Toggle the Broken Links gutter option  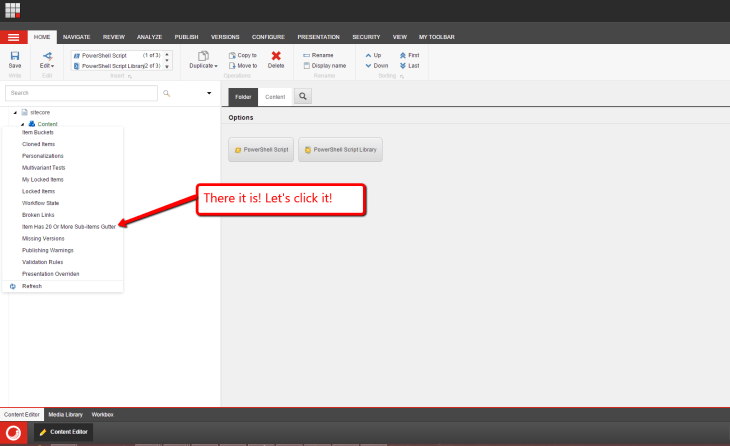[38, 214]
